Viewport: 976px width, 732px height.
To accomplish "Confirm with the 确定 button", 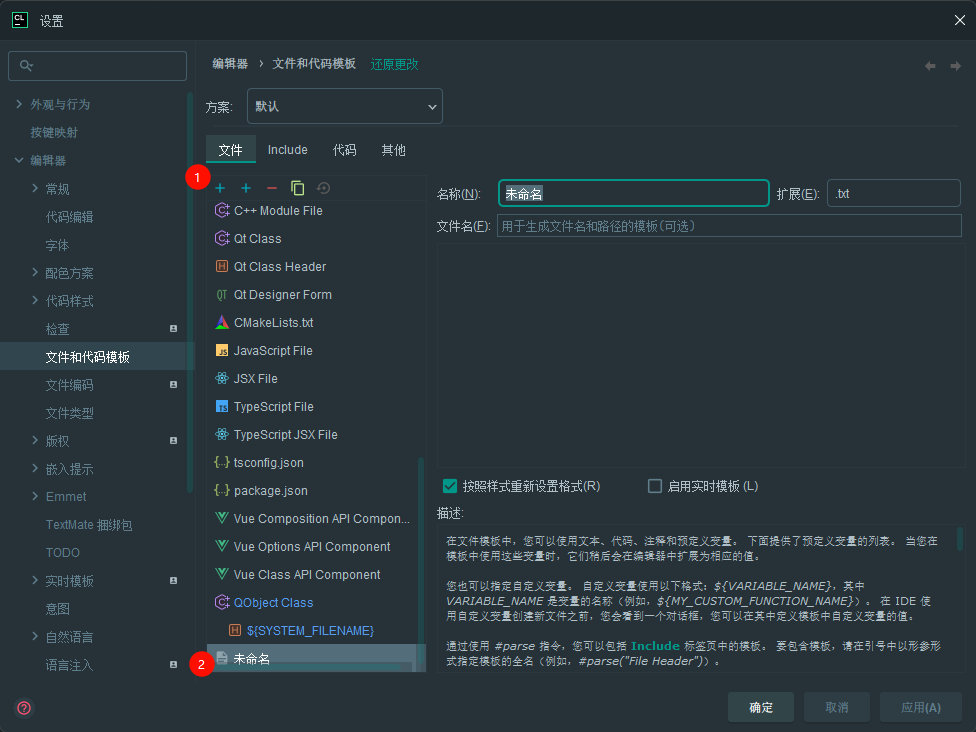I will pos(761,707).
